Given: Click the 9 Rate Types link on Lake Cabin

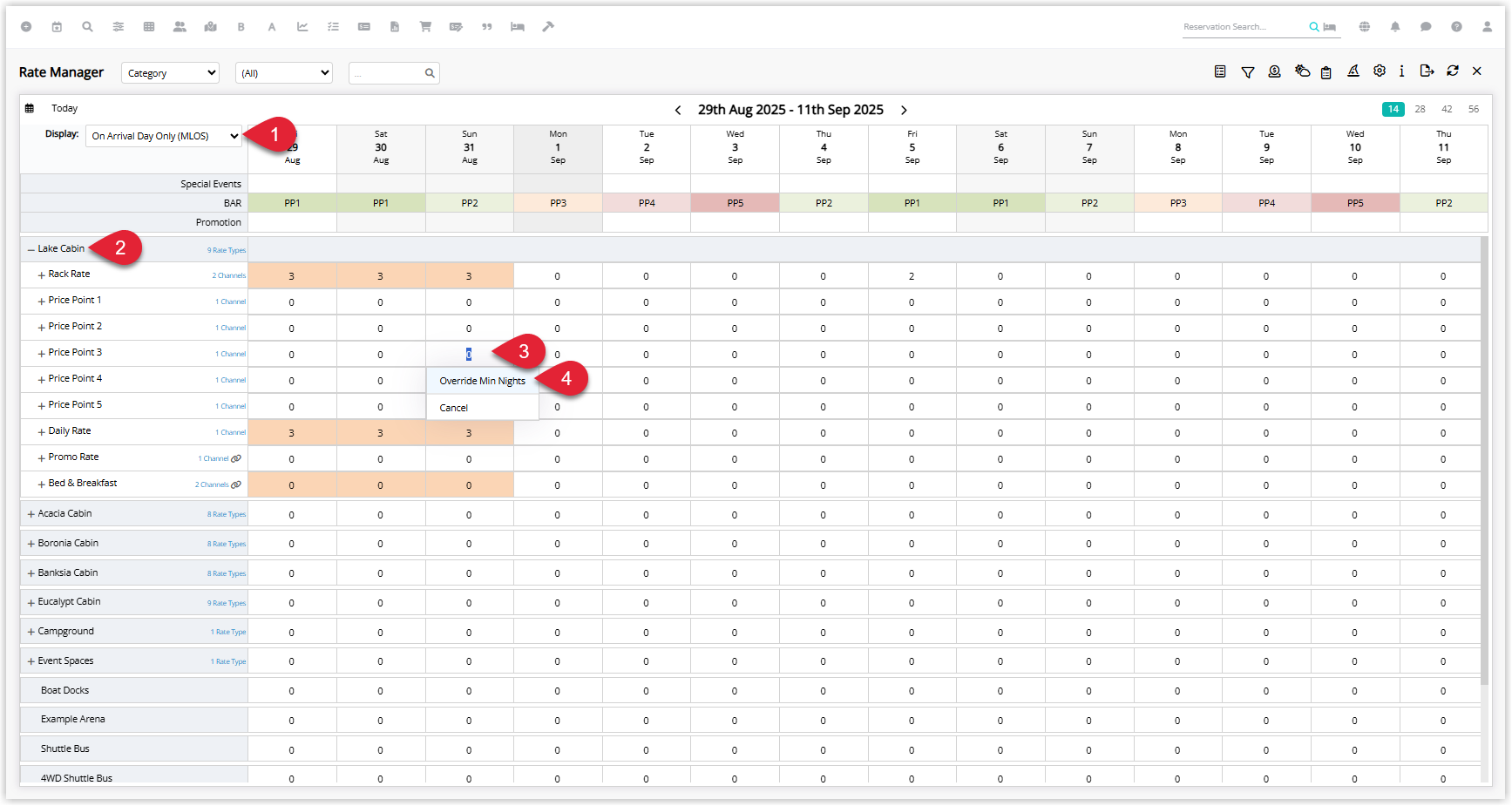Looking at the screenshot, I should (x=227, y=250).
